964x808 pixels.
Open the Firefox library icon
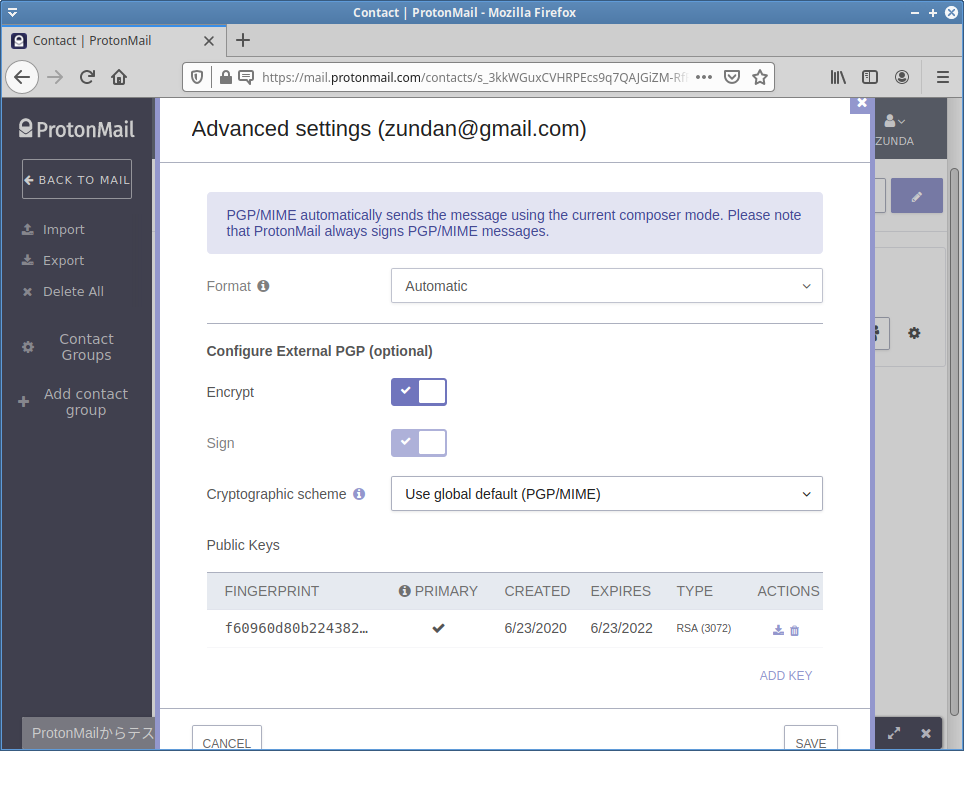pos(838,77)
